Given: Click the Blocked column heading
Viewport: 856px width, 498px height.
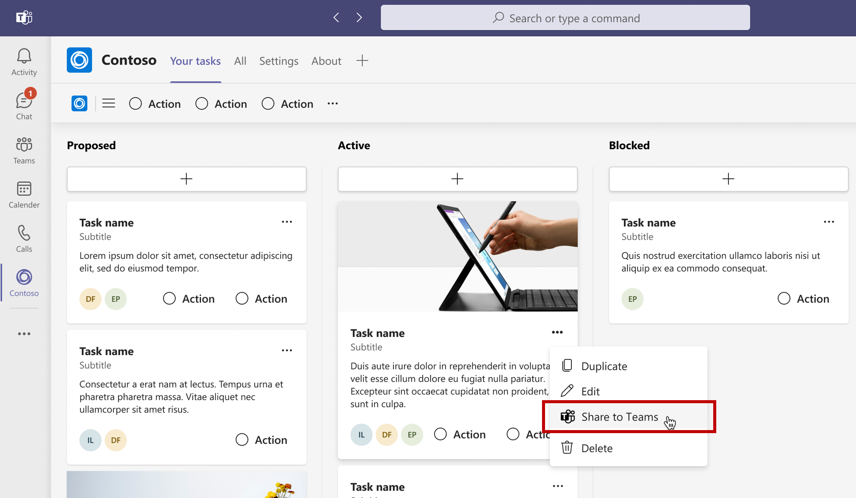Looking at the screenshot, I should pos(629,145).
